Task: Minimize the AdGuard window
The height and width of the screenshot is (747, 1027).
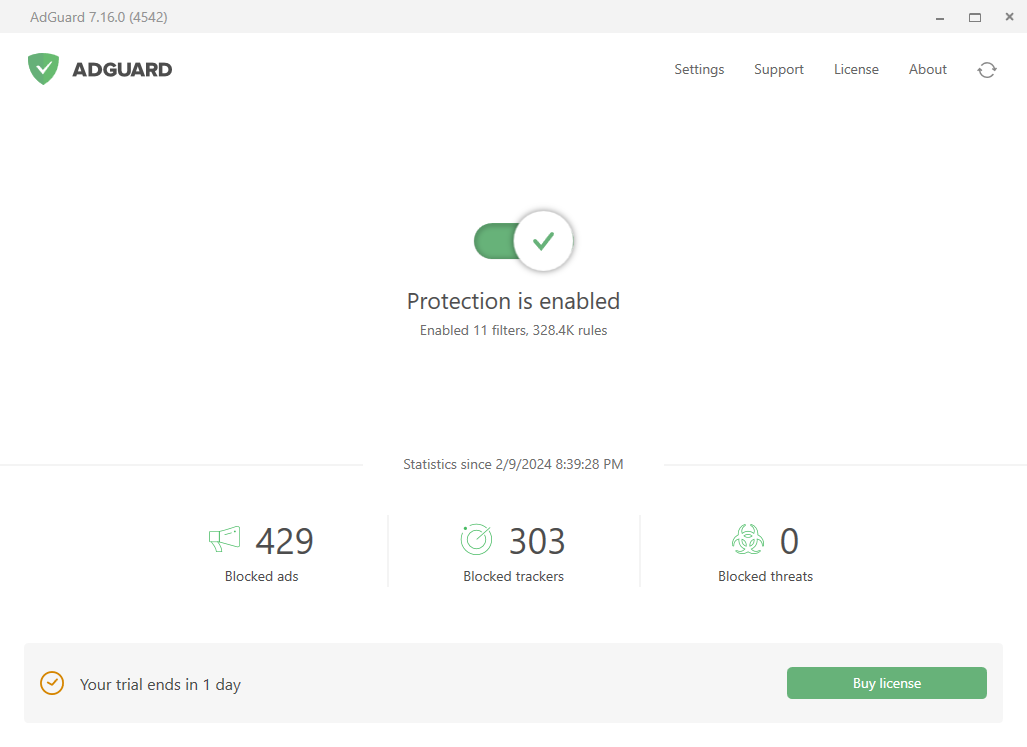Action: [940, 18]
